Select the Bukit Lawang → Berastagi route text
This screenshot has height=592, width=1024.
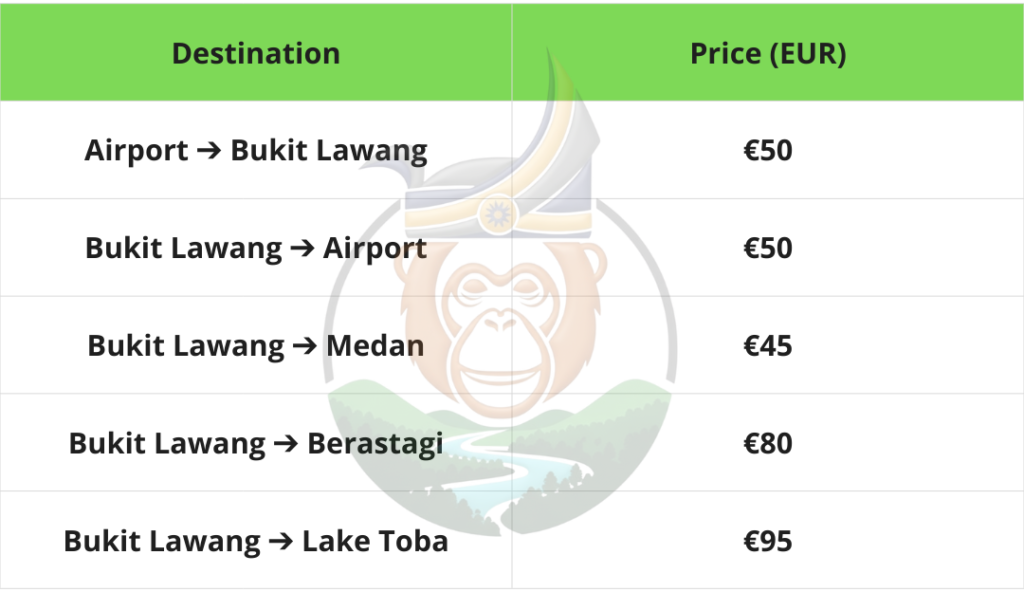[256, 443]
